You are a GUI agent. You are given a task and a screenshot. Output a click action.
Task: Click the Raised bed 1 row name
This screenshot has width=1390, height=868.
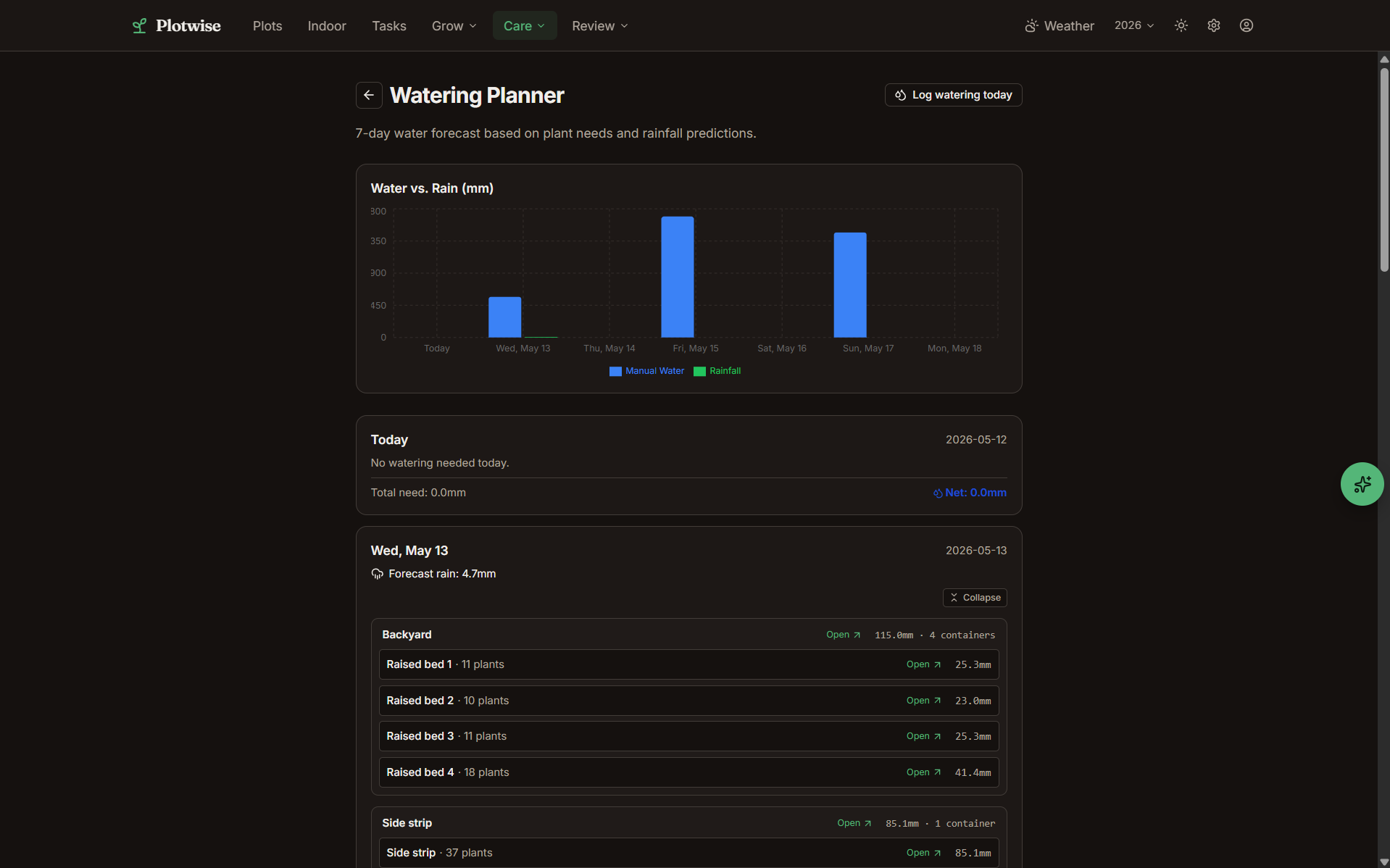click(419, 664)
